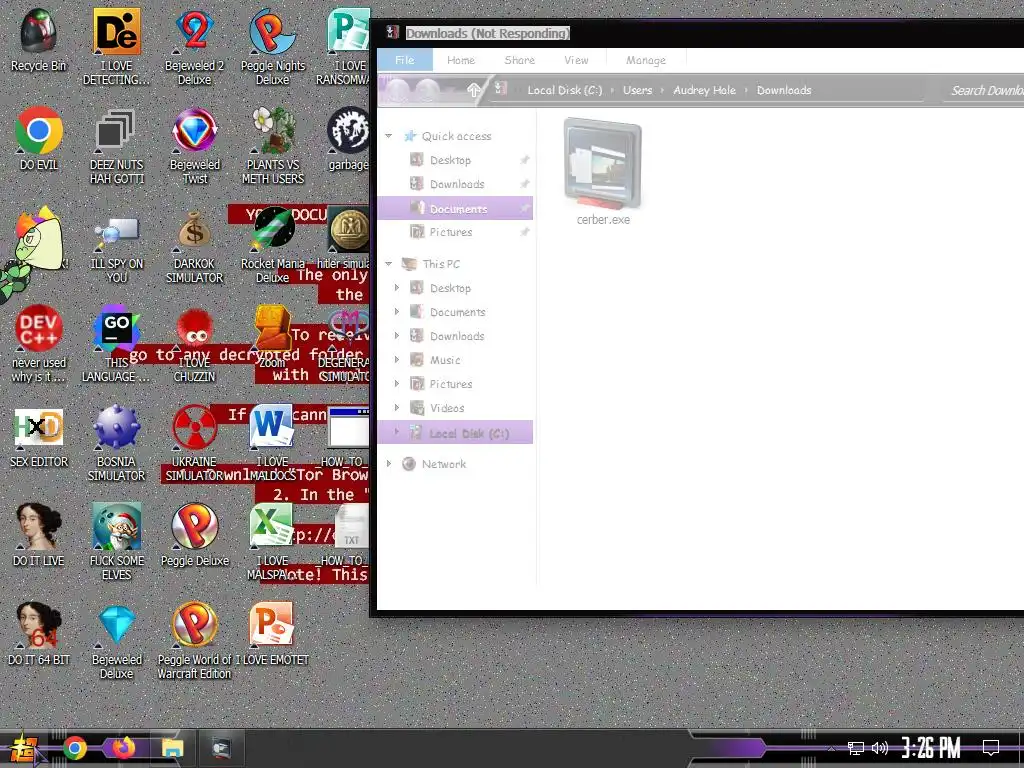Viewport: 1024px width, 768px height.
Task: Open the HxD 'SEX EDITOR' desktop icon
Action: 39,438
